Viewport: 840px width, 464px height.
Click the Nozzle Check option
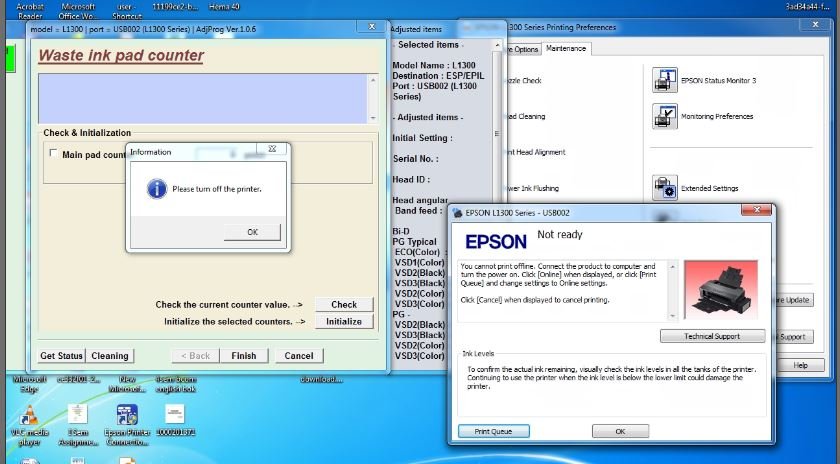point(523,80)
